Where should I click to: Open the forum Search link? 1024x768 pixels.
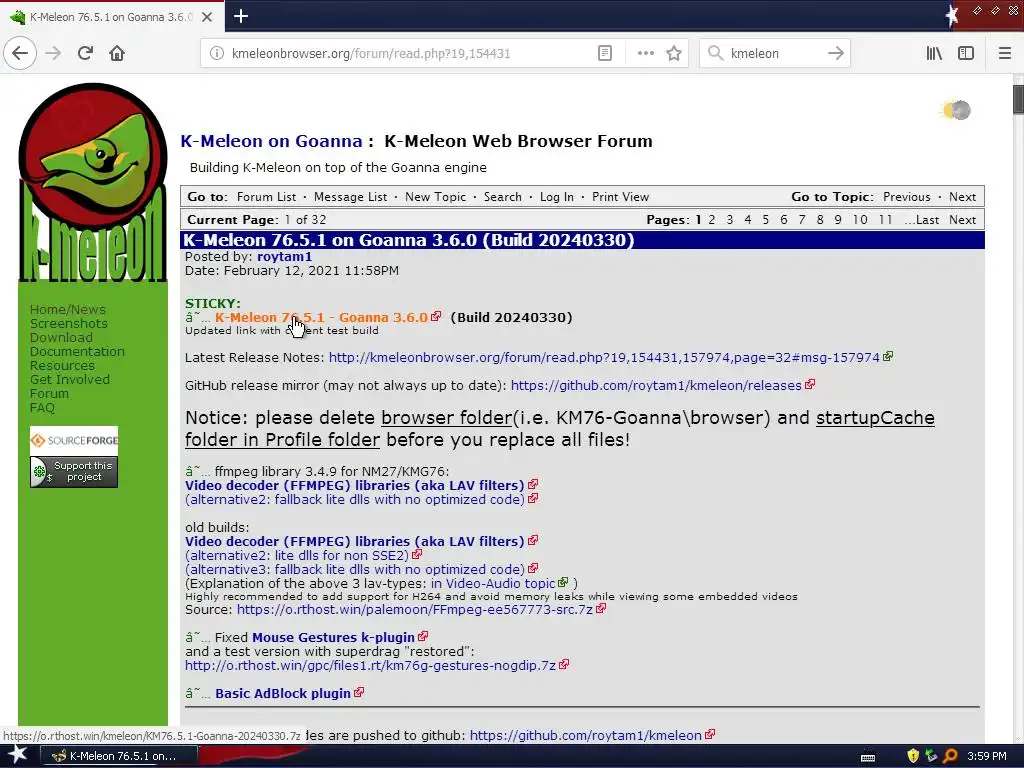(x=502, y=197)
